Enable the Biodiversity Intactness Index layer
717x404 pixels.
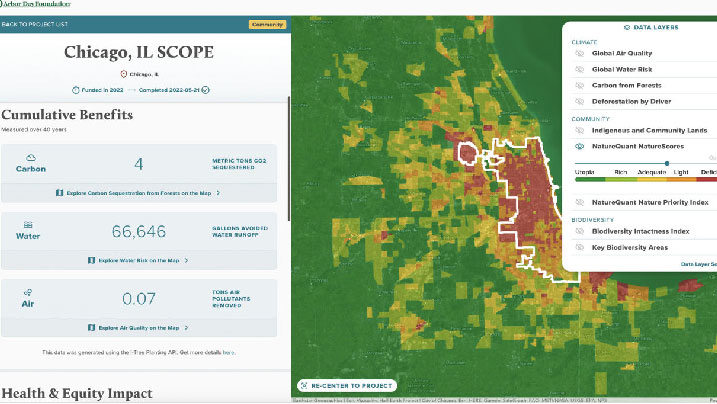pos(579,231)
